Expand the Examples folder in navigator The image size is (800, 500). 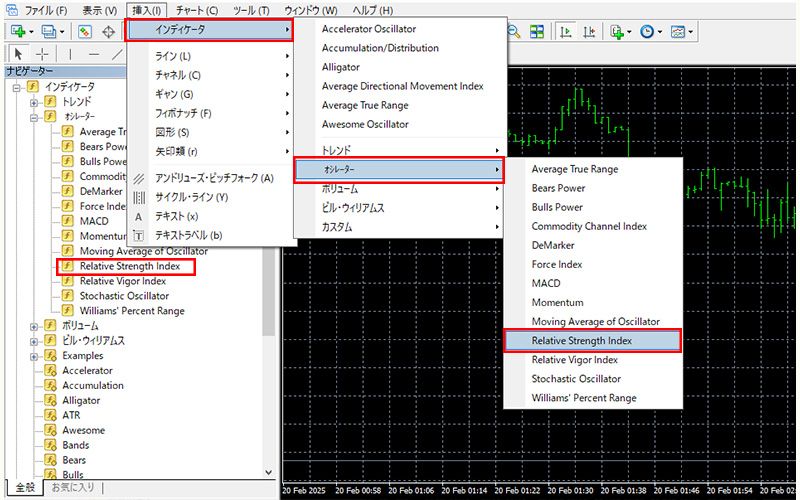pyautogui.click(x=34, y=356)
